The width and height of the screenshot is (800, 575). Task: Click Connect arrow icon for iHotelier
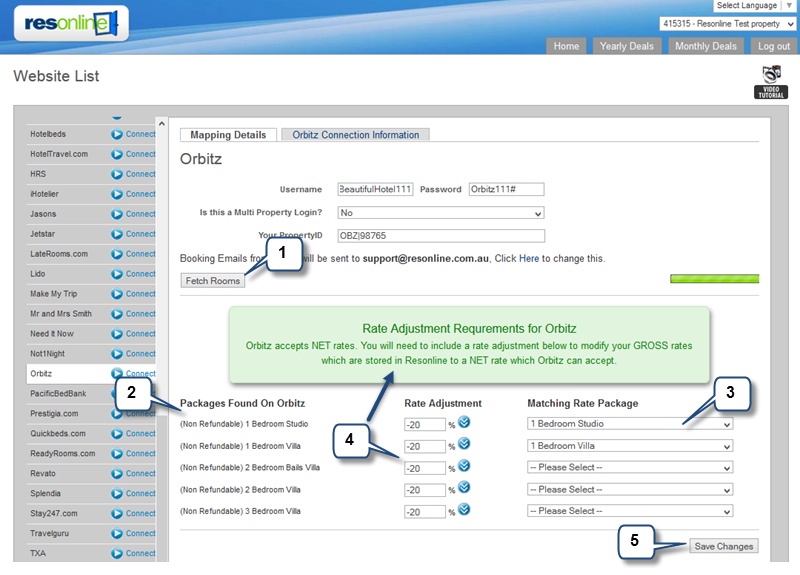(117, 194)
